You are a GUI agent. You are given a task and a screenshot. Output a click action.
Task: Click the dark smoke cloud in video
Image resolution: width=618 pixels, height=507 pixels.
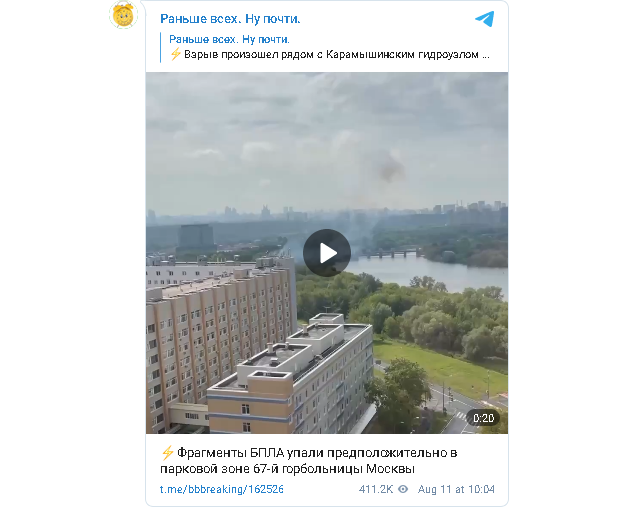point(389,169)
